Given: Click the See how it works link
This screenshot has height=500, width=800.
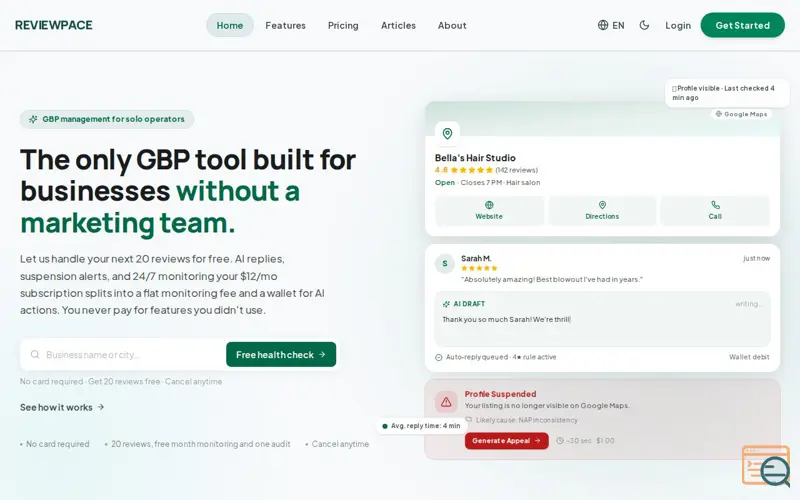Looking at the screenshot, I should point(62,407).
